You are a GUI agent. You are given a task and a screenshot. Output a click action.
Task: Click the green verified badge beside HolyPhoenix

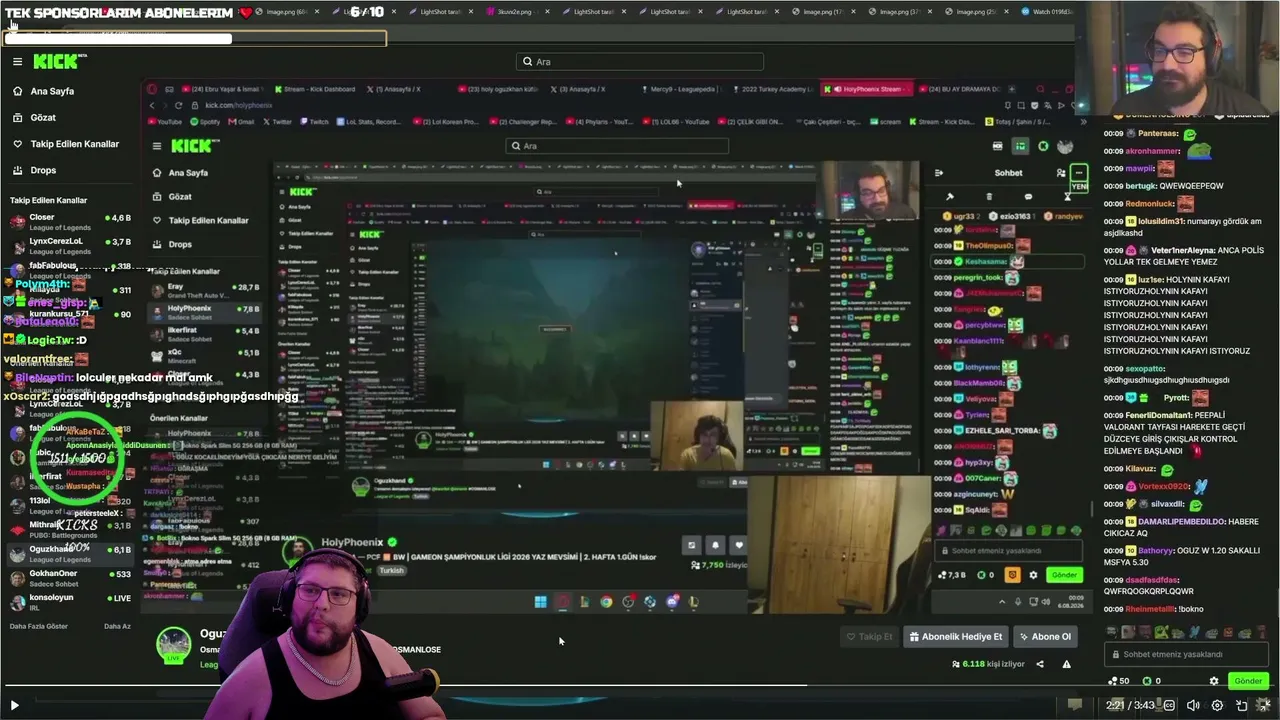pos(392,543)
